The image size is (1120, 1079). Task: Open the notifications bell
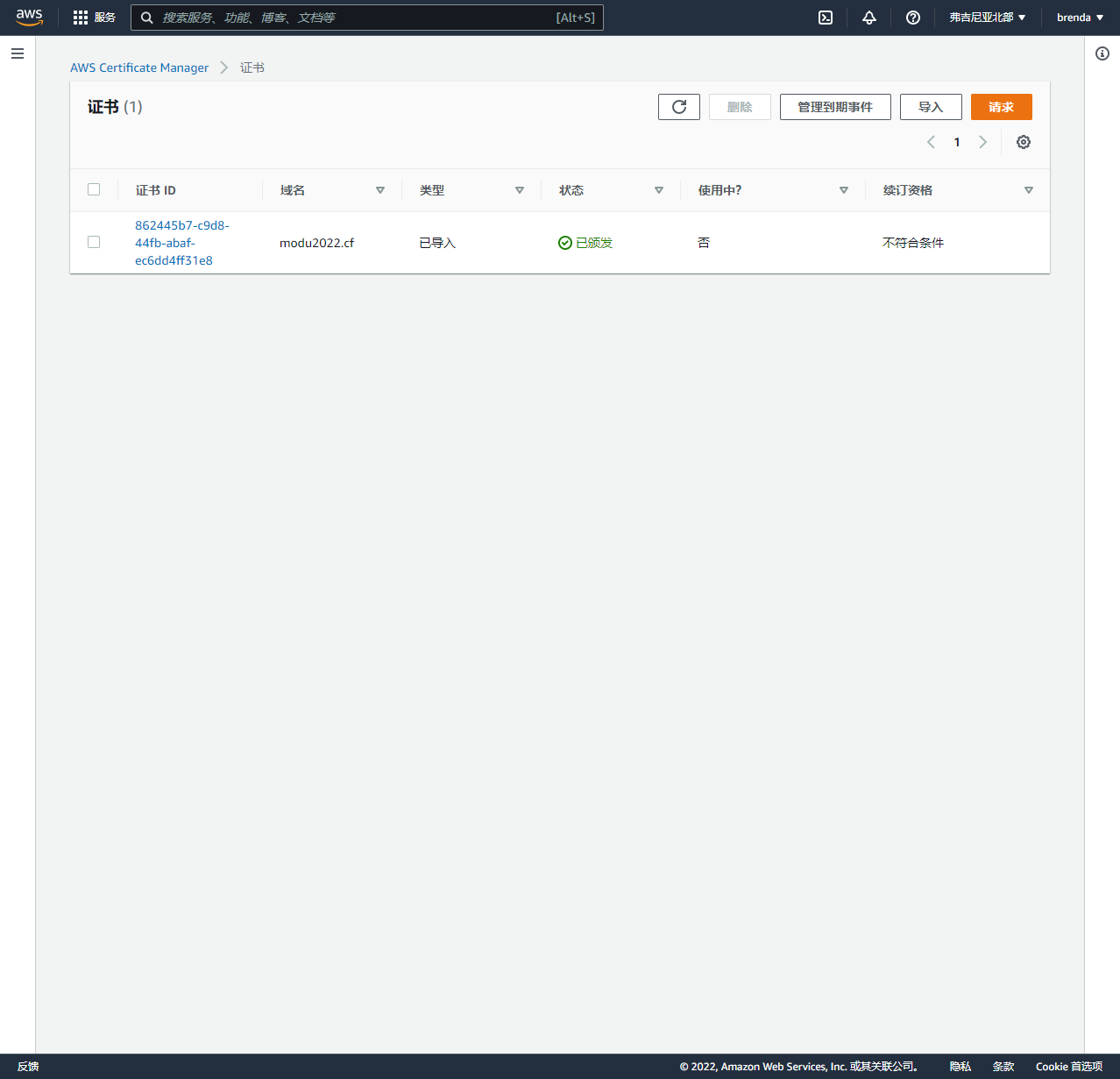[x=869, y=18]
